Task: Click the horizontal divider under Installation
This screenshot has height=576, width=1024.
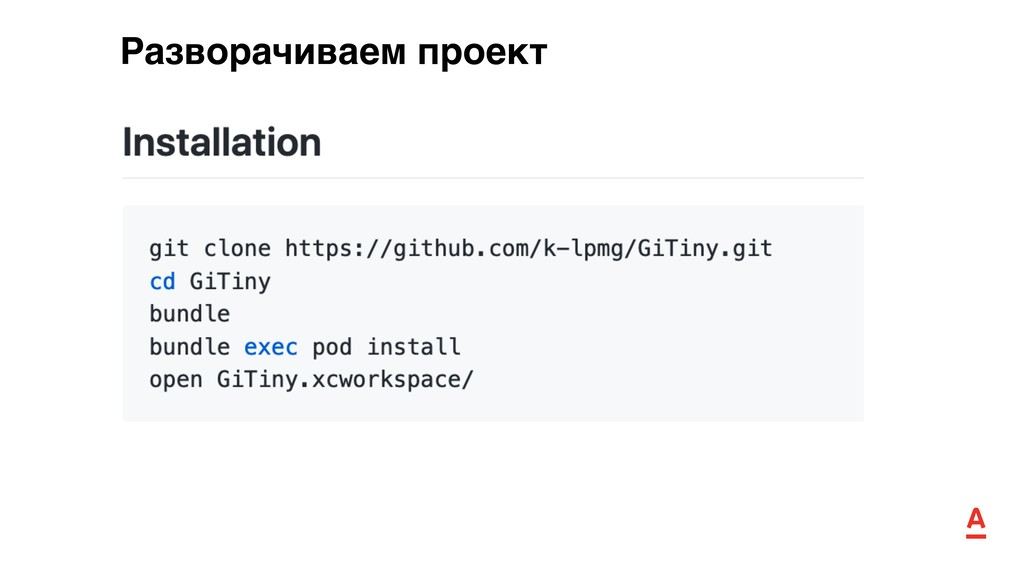Action: (x=493, y=178)
